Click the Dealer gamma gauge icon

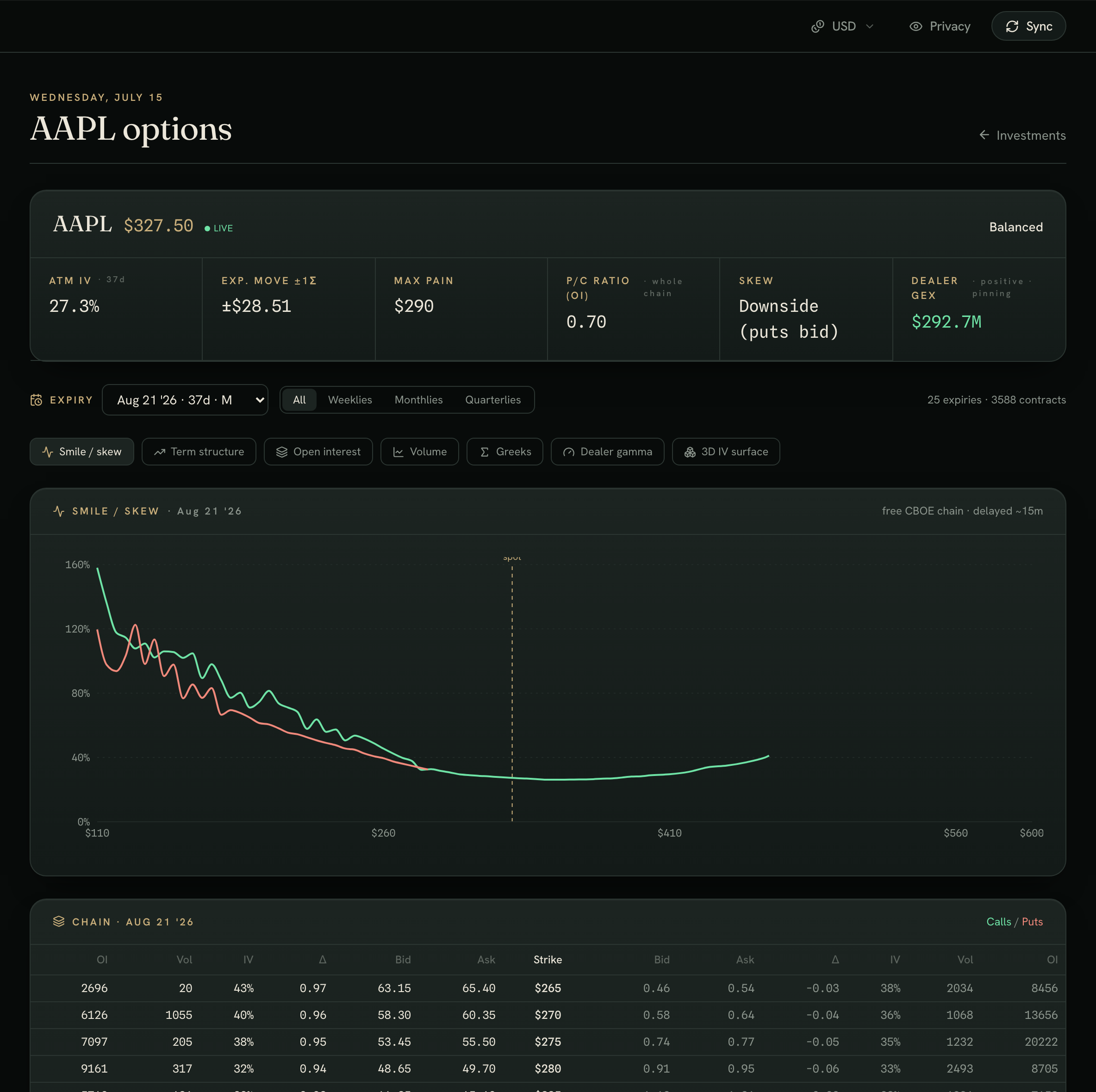(x=569, y=452)
